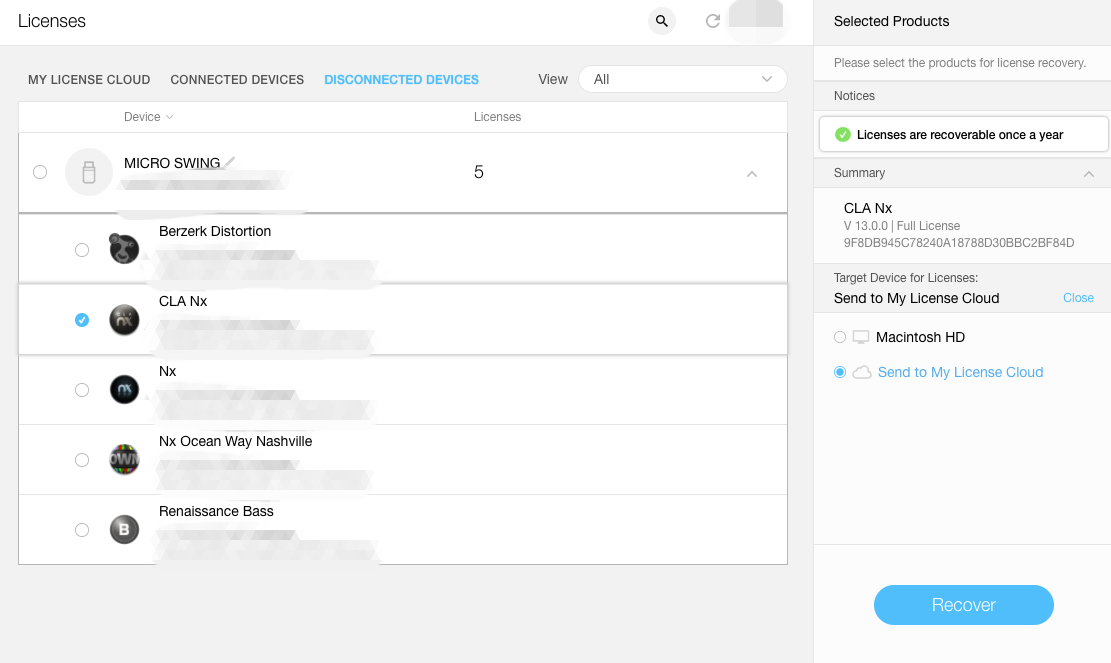Click the Nx product icon

pyautogui.click(x=124, y=390)
